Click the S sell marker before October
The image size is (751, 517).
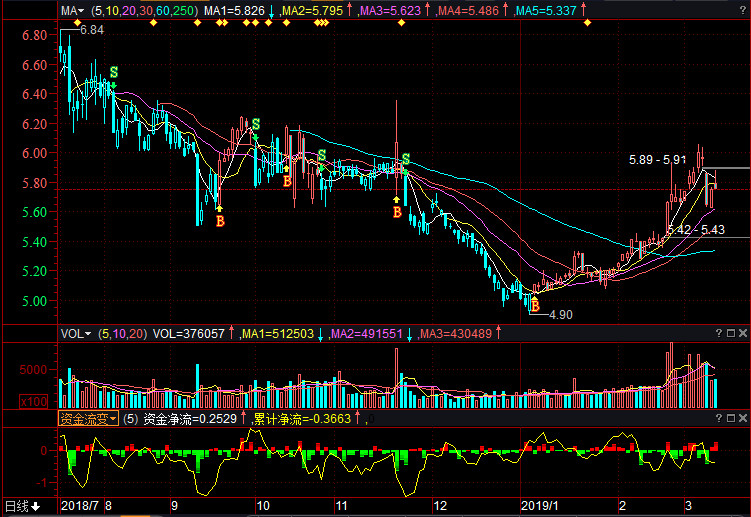(255, 125)
